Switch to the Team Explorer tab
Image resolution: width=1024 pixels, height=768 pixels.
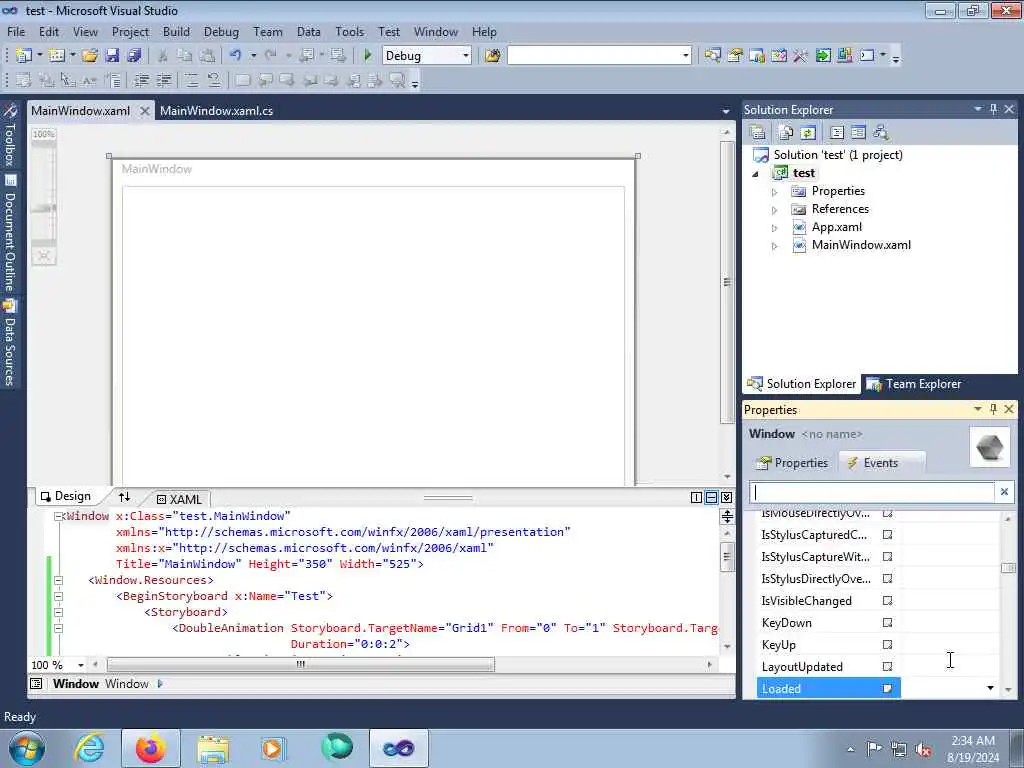(x=914, y=384)
